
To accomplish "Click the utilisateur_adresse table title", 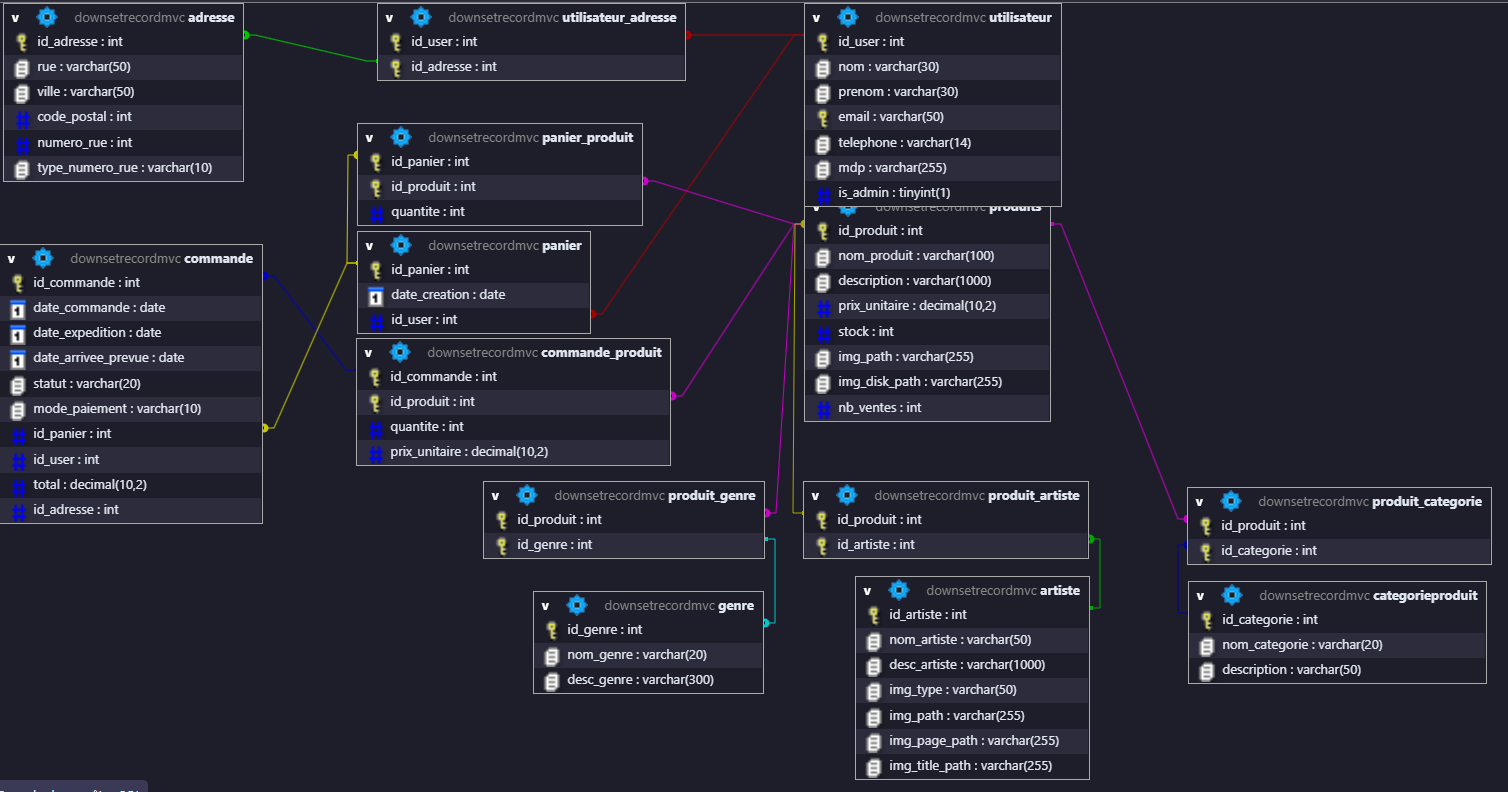I will point(619,17).
